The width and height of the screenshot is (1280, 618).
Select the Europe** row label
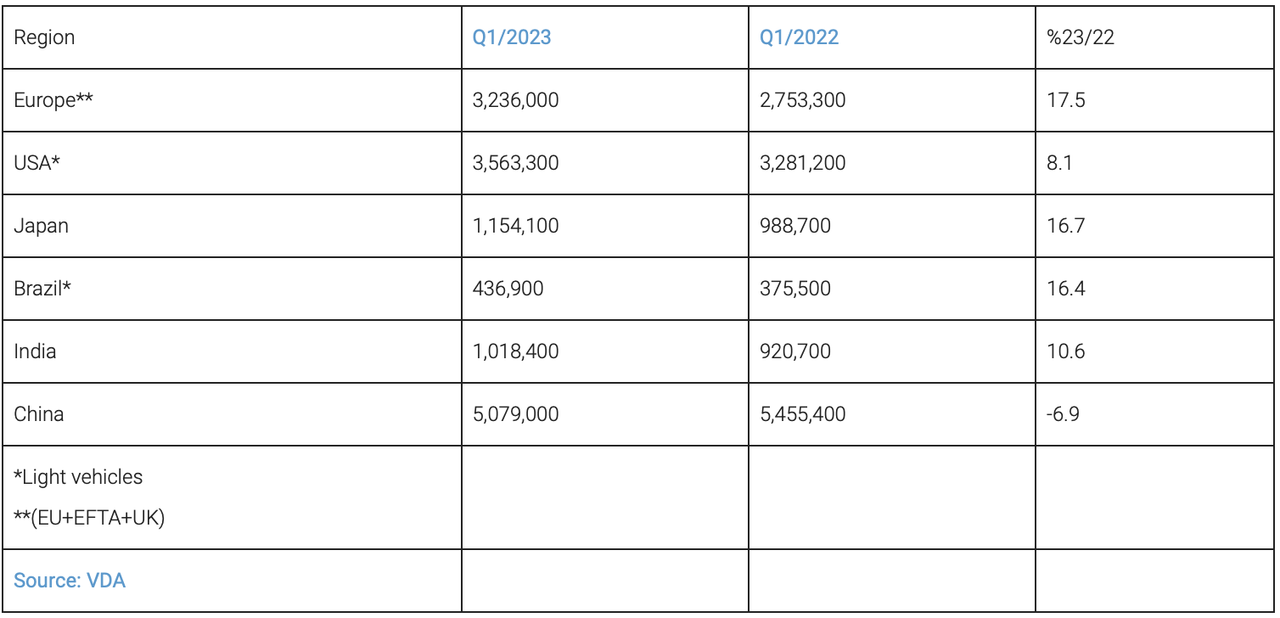(x=54, y=100)
